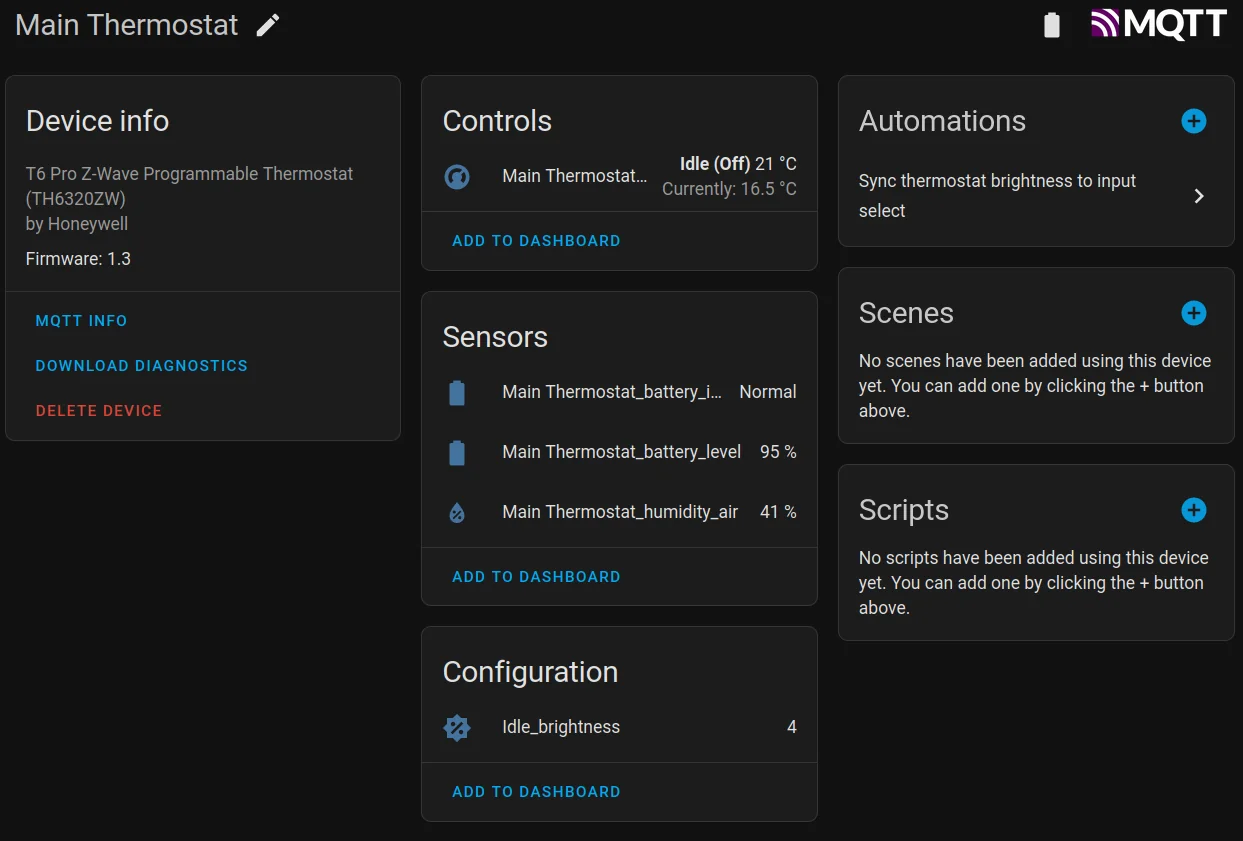
Task: Click DELETE DEVICE
Action: tap(98, 410)
